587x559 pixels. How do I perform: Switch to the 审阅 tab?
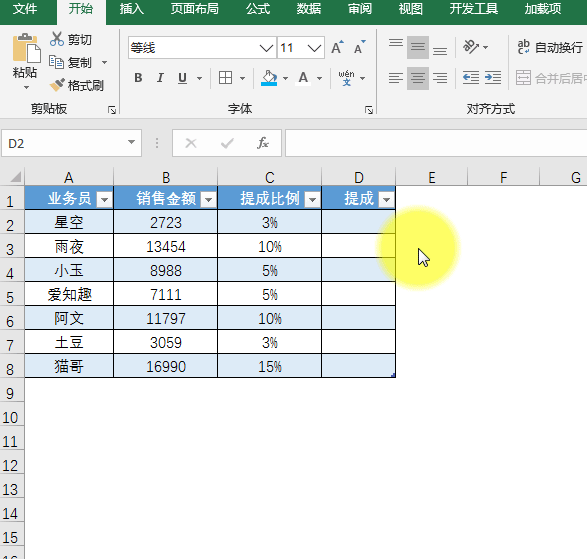pyautogui.click(x=360, y=9)
